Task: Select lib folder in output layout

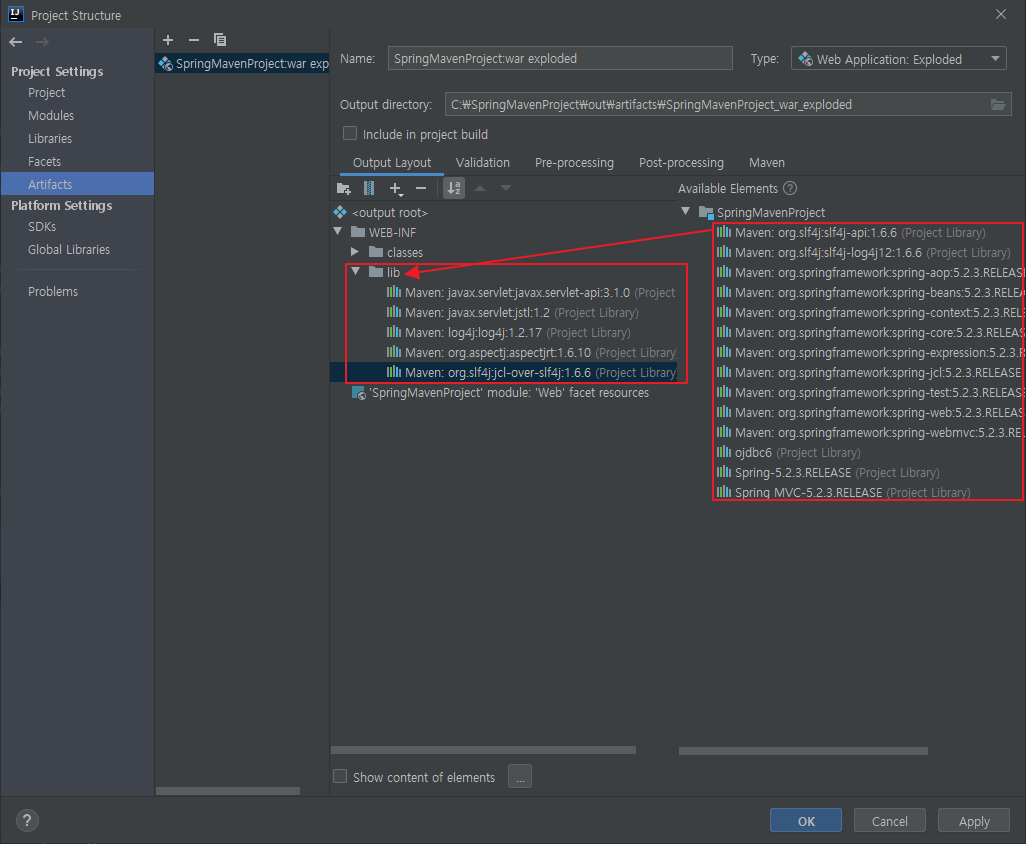Action: pos(385,272)
